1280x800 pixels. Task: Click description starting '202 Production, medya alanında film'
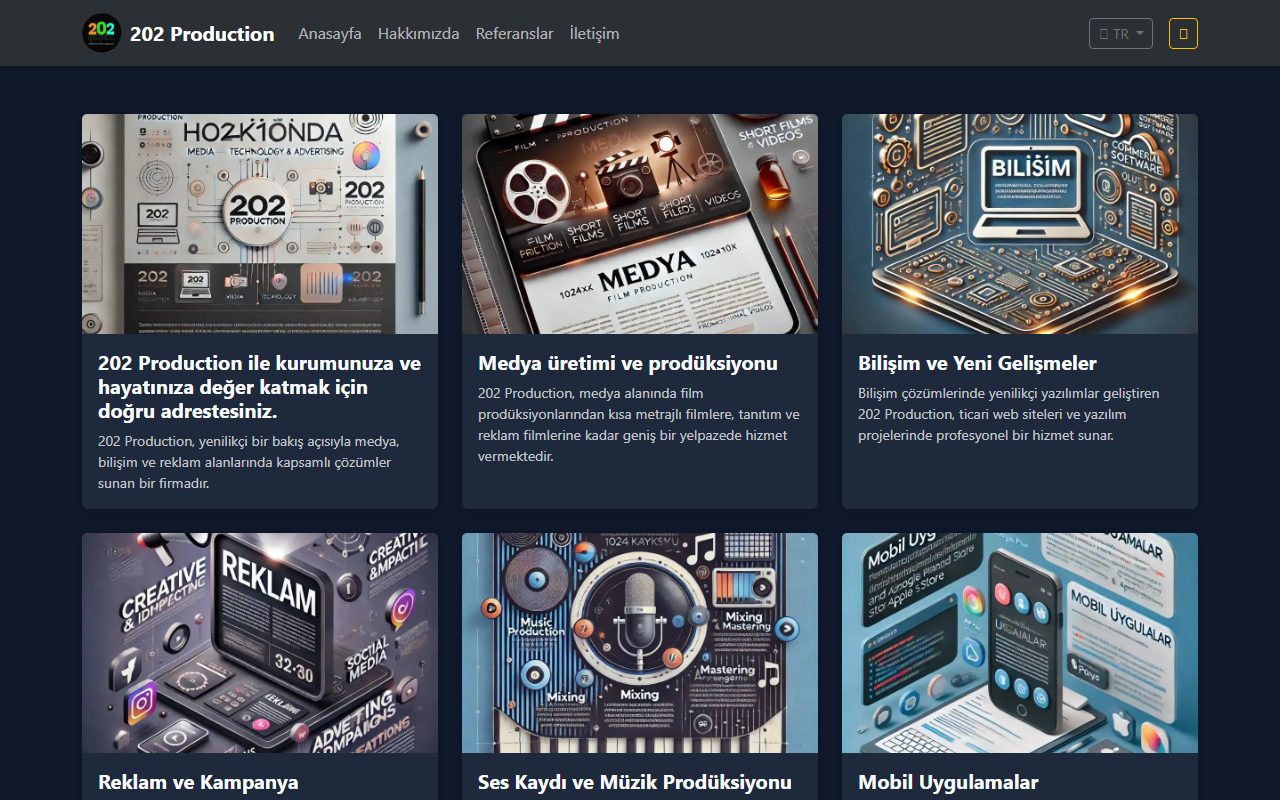(639, 425)
